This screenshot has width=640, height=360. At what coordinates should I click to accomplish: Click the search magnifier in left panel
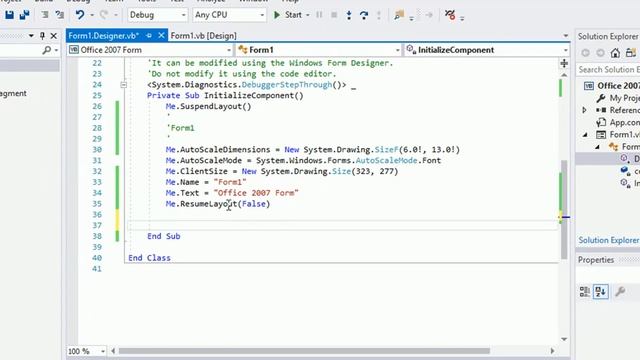pos(47,50)
